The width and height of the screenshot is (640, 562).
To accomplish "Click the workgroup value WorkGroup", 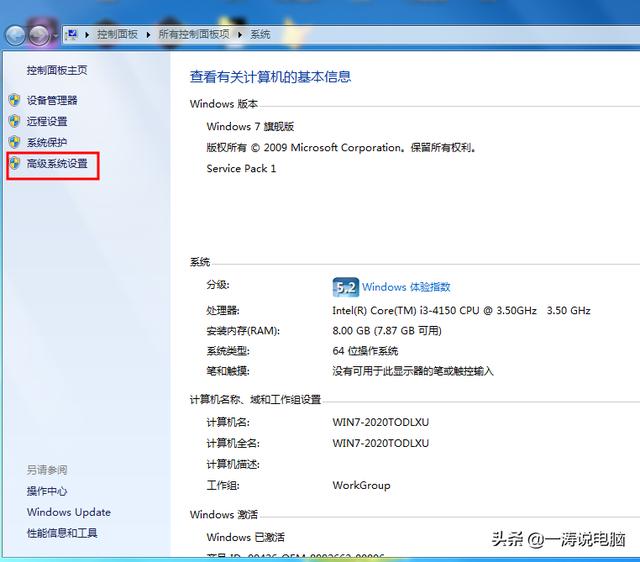I will point(361,485).
